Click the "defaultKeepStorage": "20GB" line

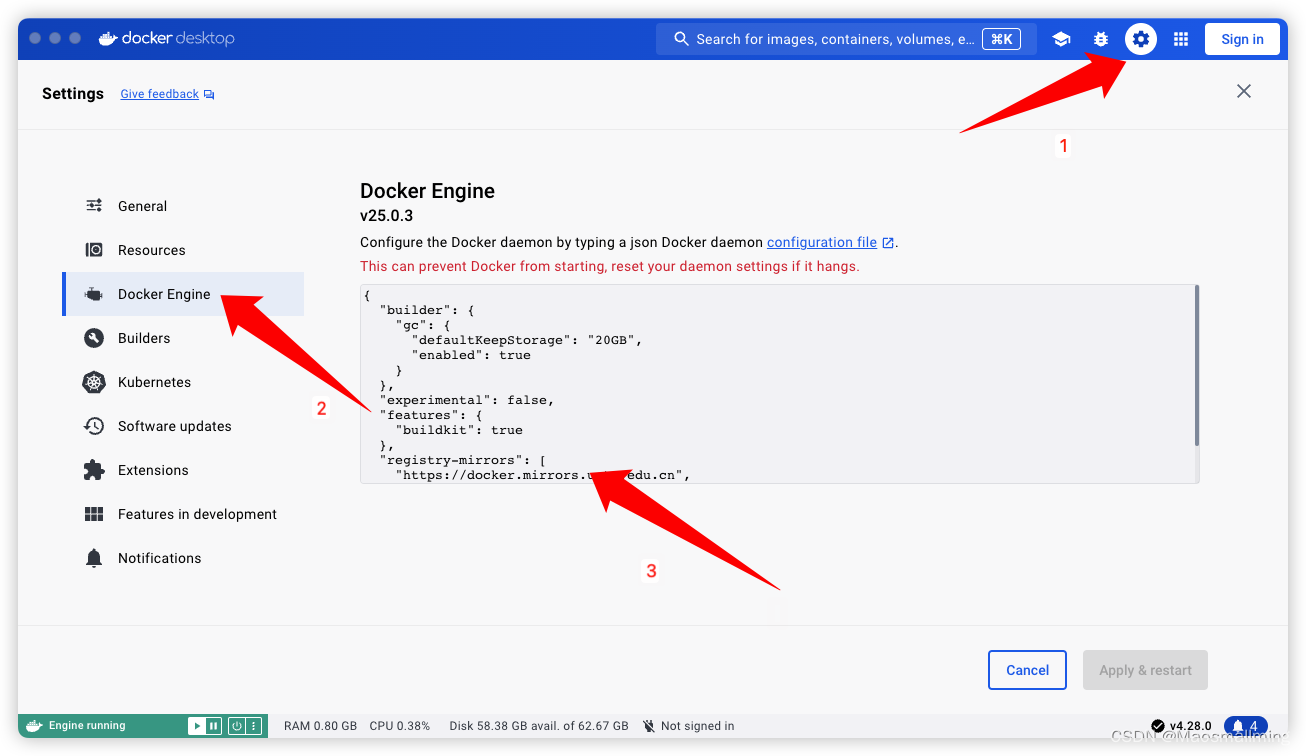pos(526,340)
